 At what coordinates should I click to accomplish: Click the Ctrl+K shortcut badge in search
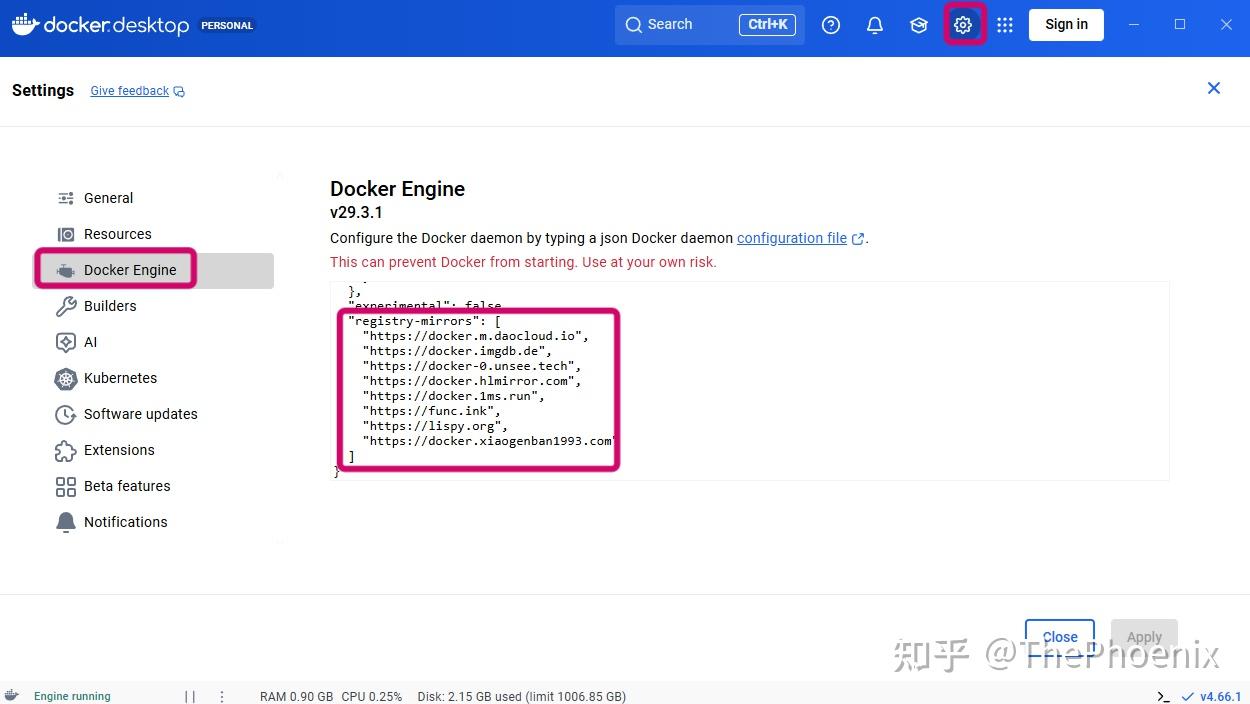pyautogui.click(x=767, y=25)
